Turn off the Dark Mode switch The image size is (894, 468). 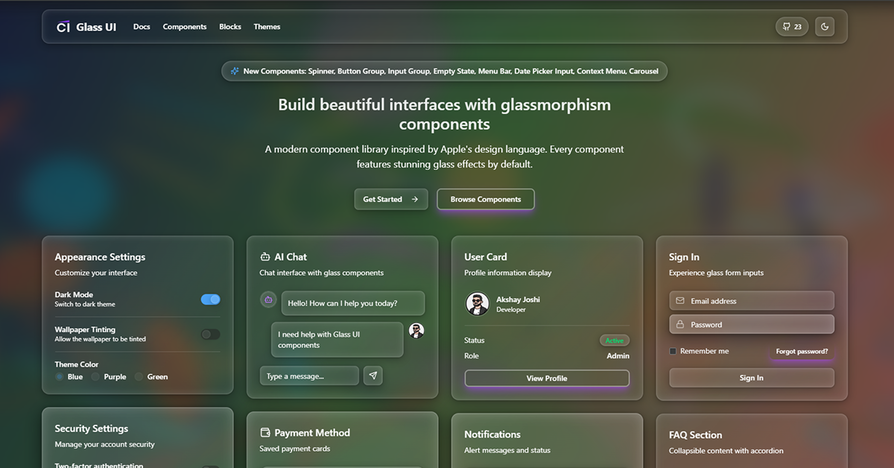(x=210, y=299)
